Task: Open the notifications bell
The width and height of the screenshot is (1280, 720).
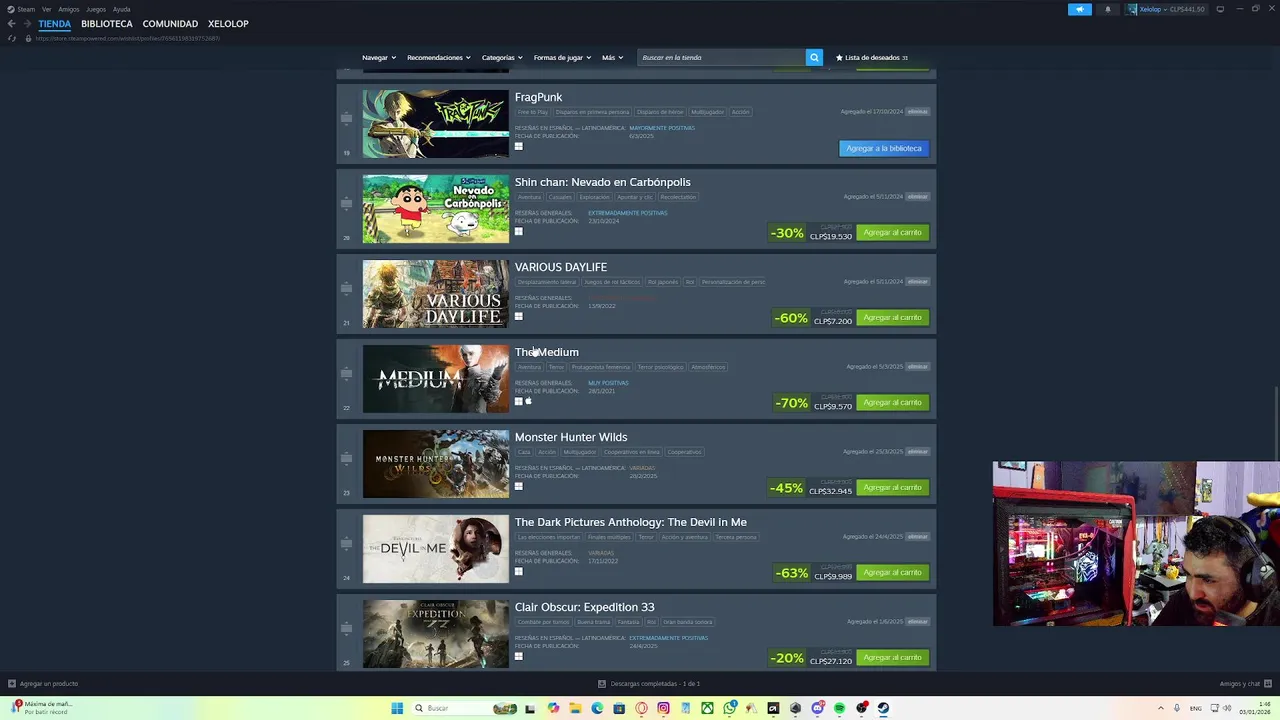Action: 1107,9
